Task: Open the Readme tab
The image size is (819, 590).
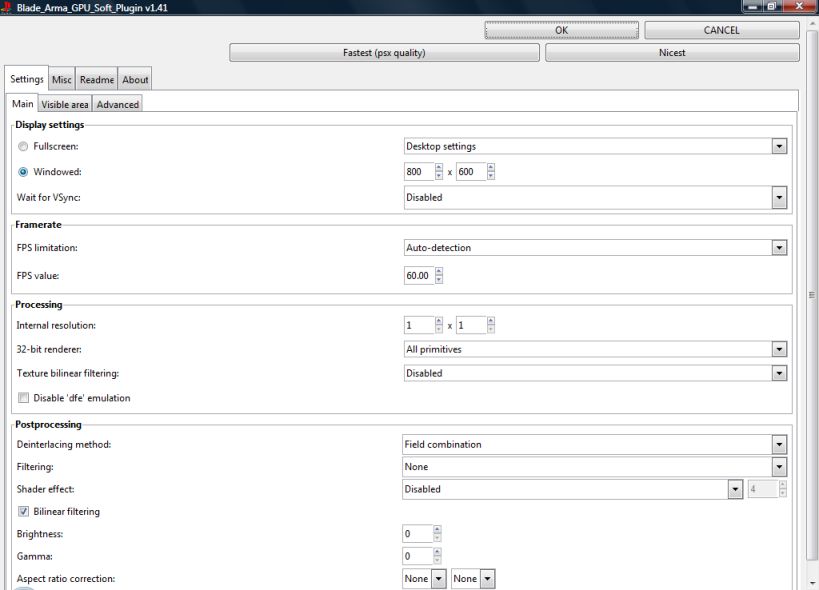Action: (97, 79)
